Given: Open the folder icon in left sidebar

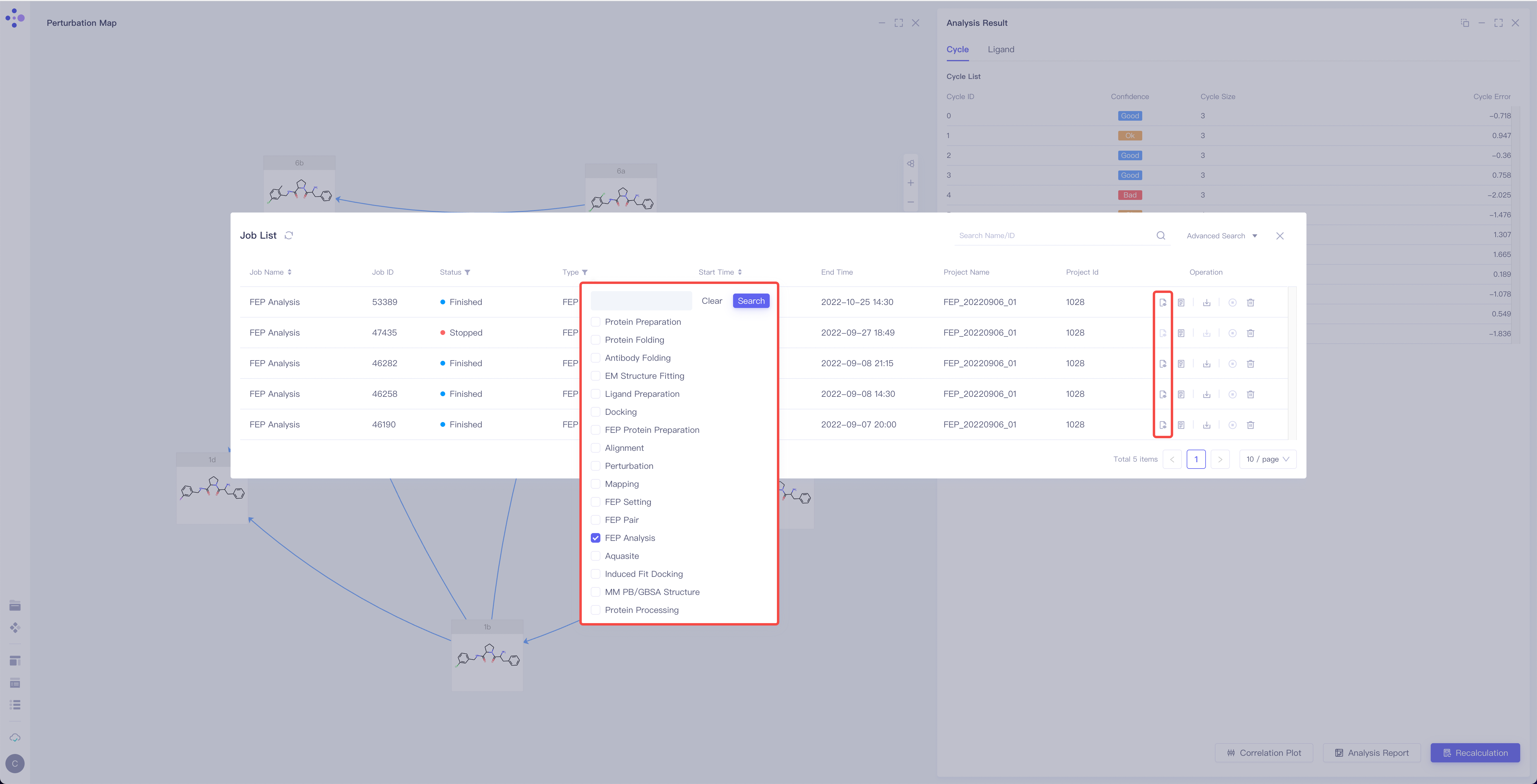Looking at the screenshot, I should (15, 606).
